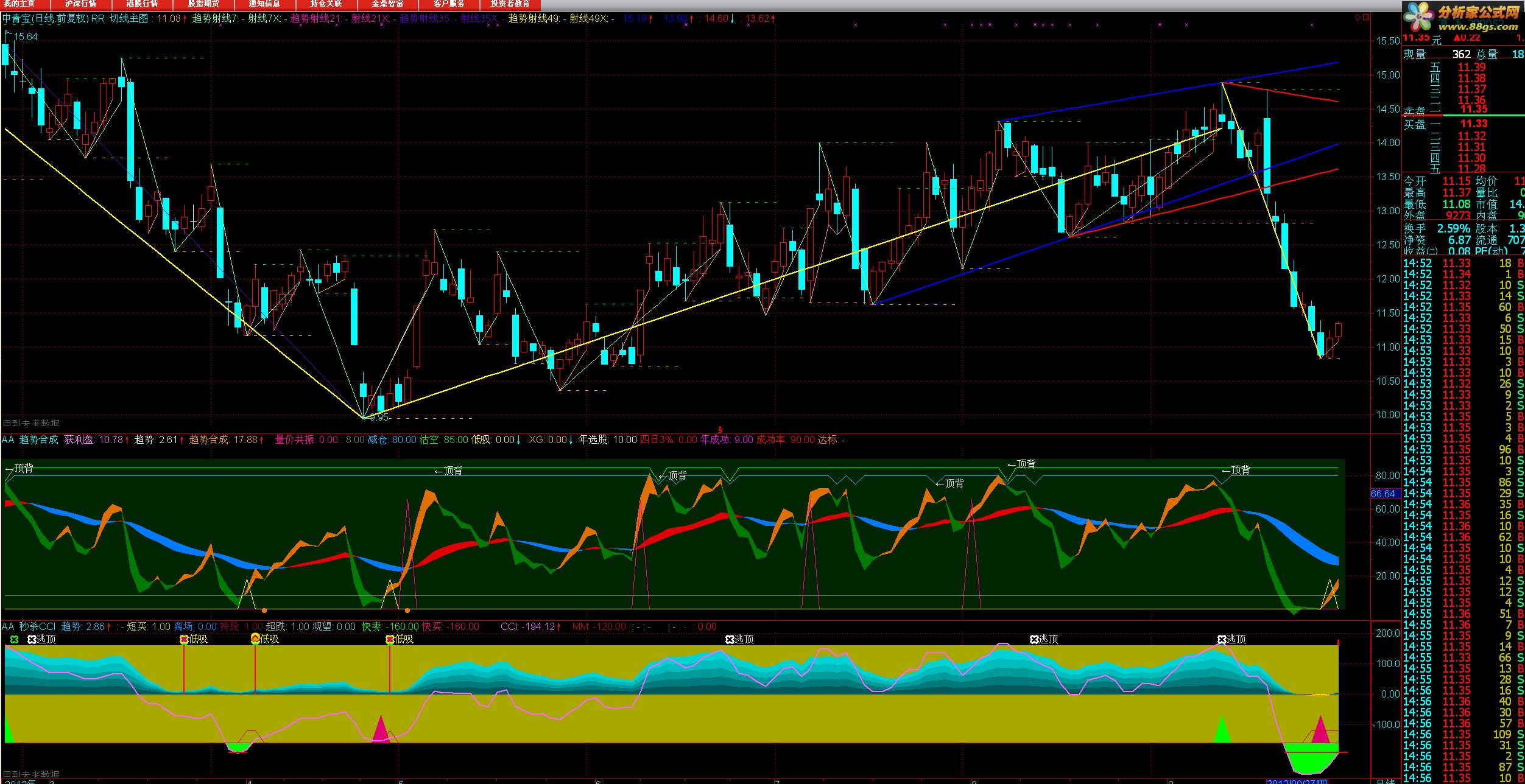Click the 减仓: 80.00 value

(x=392, y=439)
